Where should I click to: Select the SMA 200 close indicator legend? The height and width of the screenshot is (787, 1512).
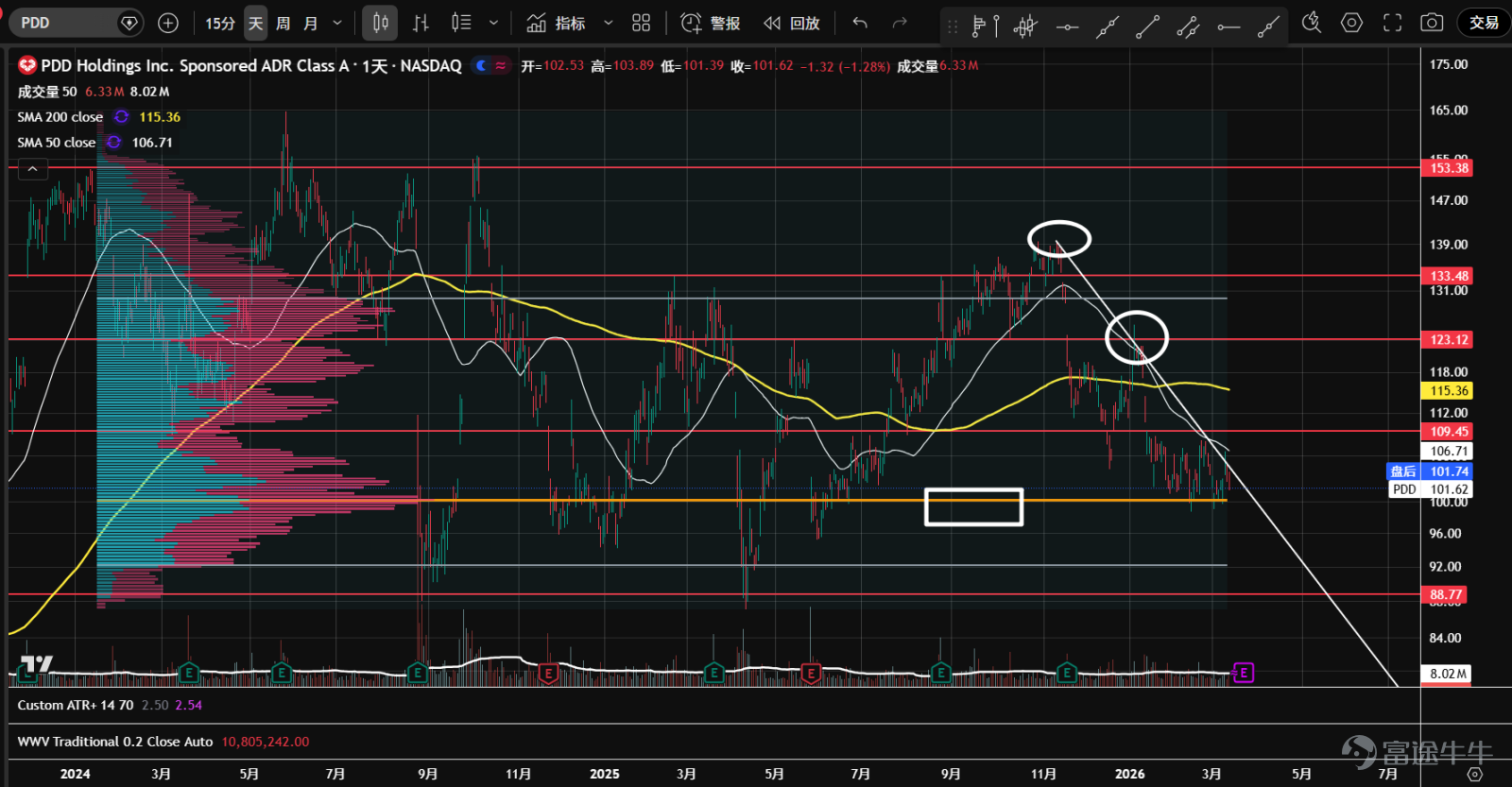60,117
